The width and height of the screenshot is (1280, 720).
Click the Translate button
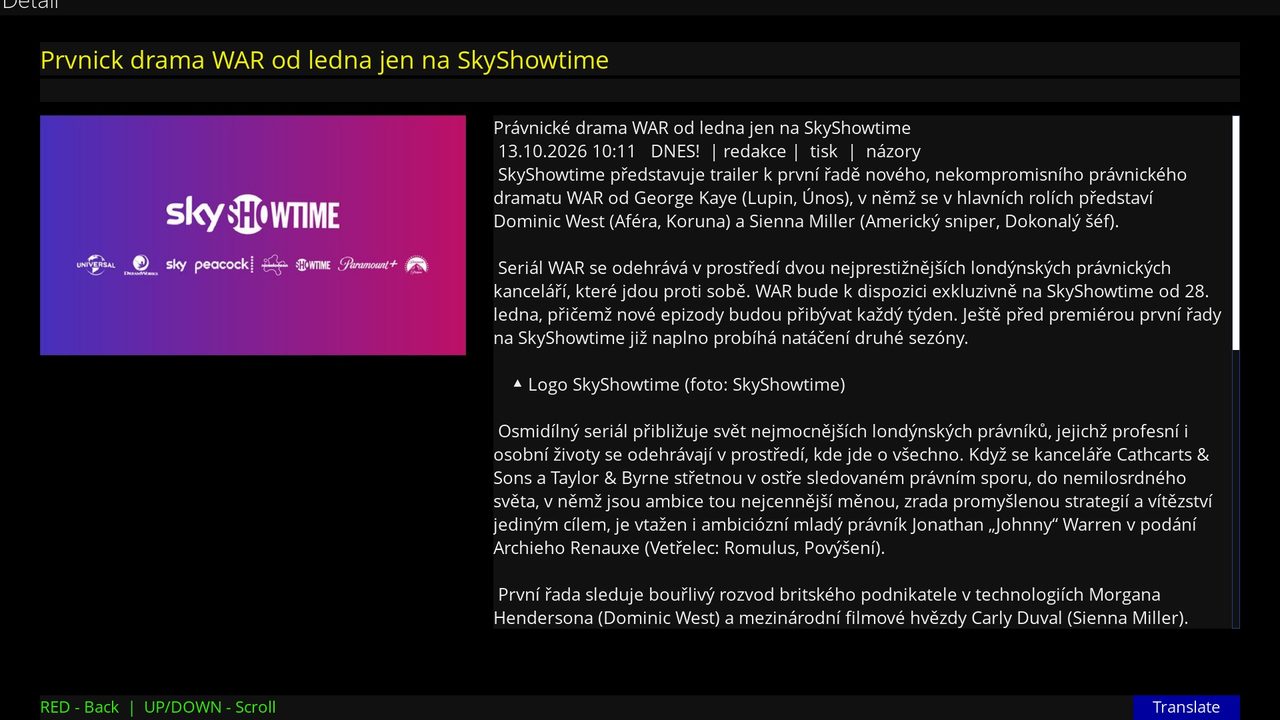[1186, 707]
